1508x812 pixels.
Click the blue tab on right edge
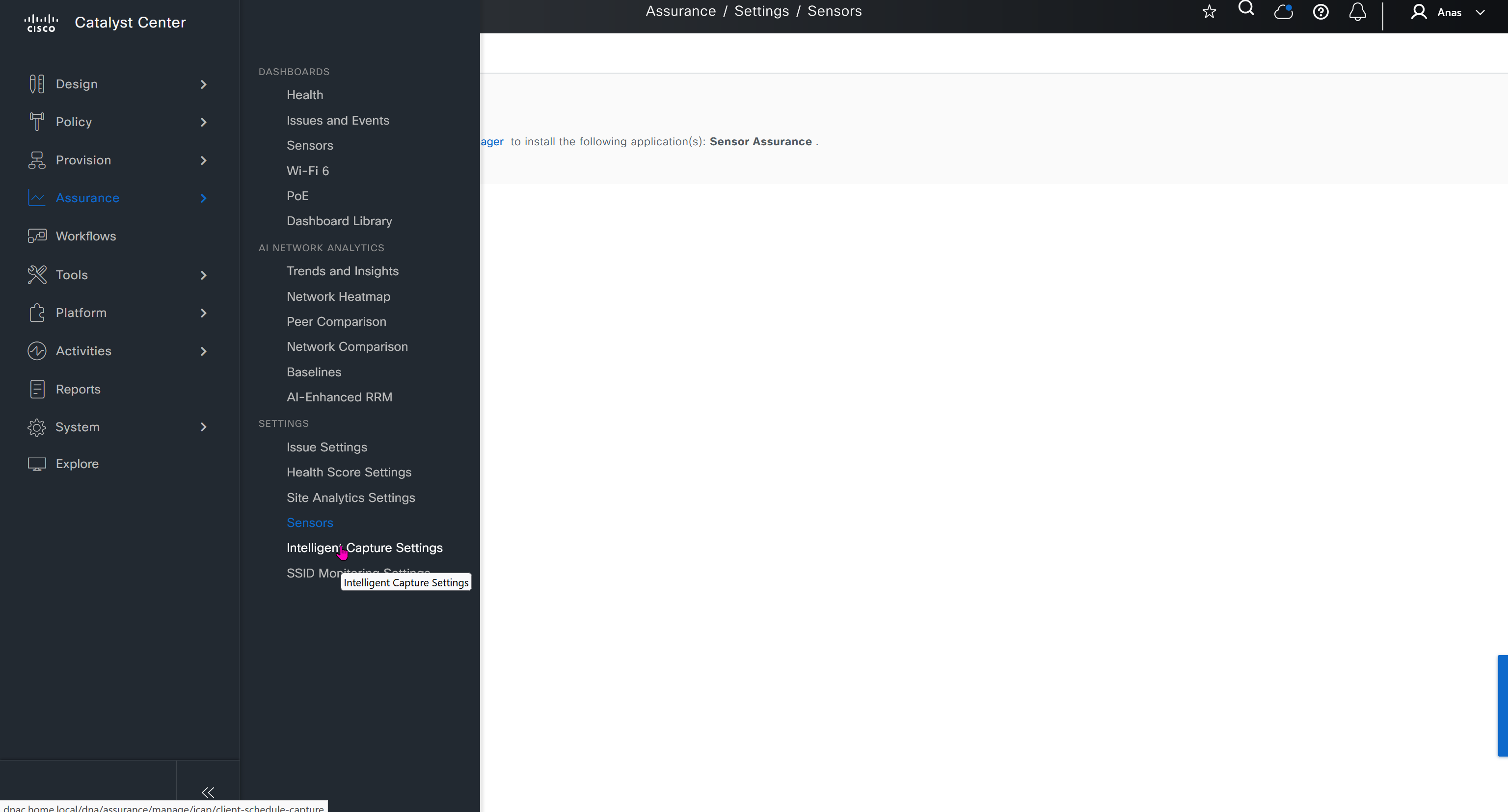[1502, 706]
